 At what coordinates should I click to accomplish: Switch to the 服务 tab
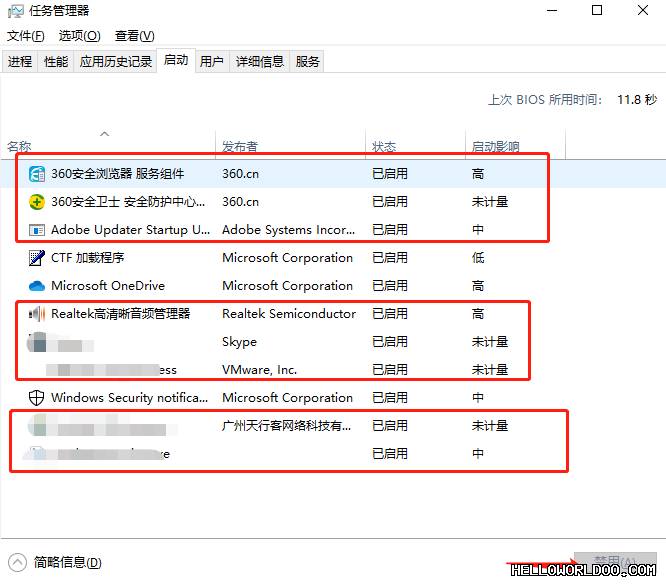click(307, 62)
